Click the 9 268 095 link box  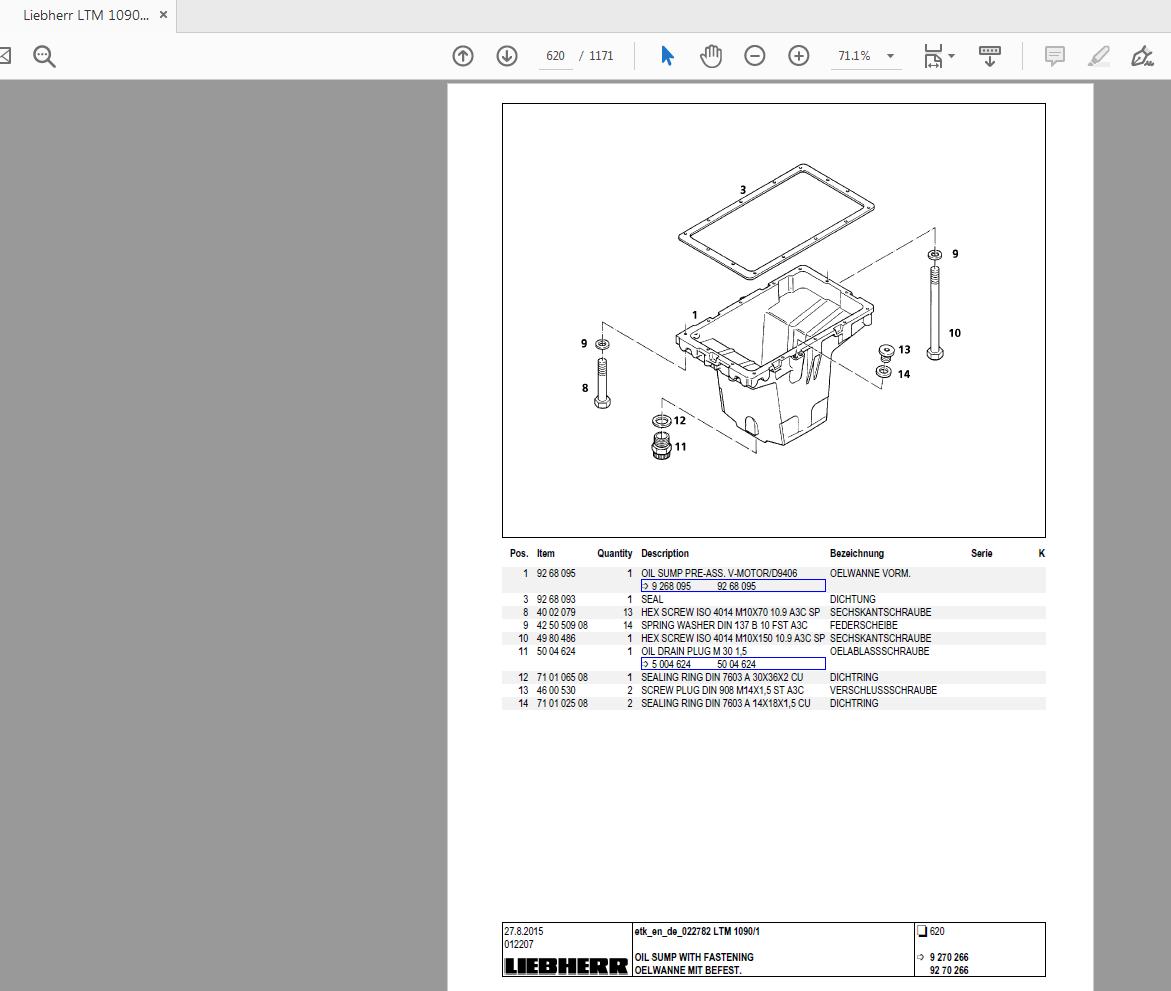point(733,586)
